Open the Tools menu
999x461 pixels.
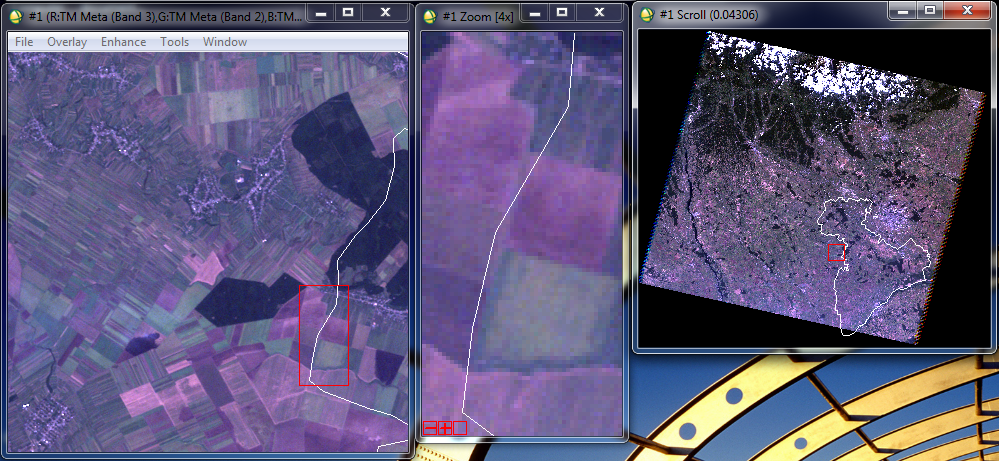click(x=175, y=42)
